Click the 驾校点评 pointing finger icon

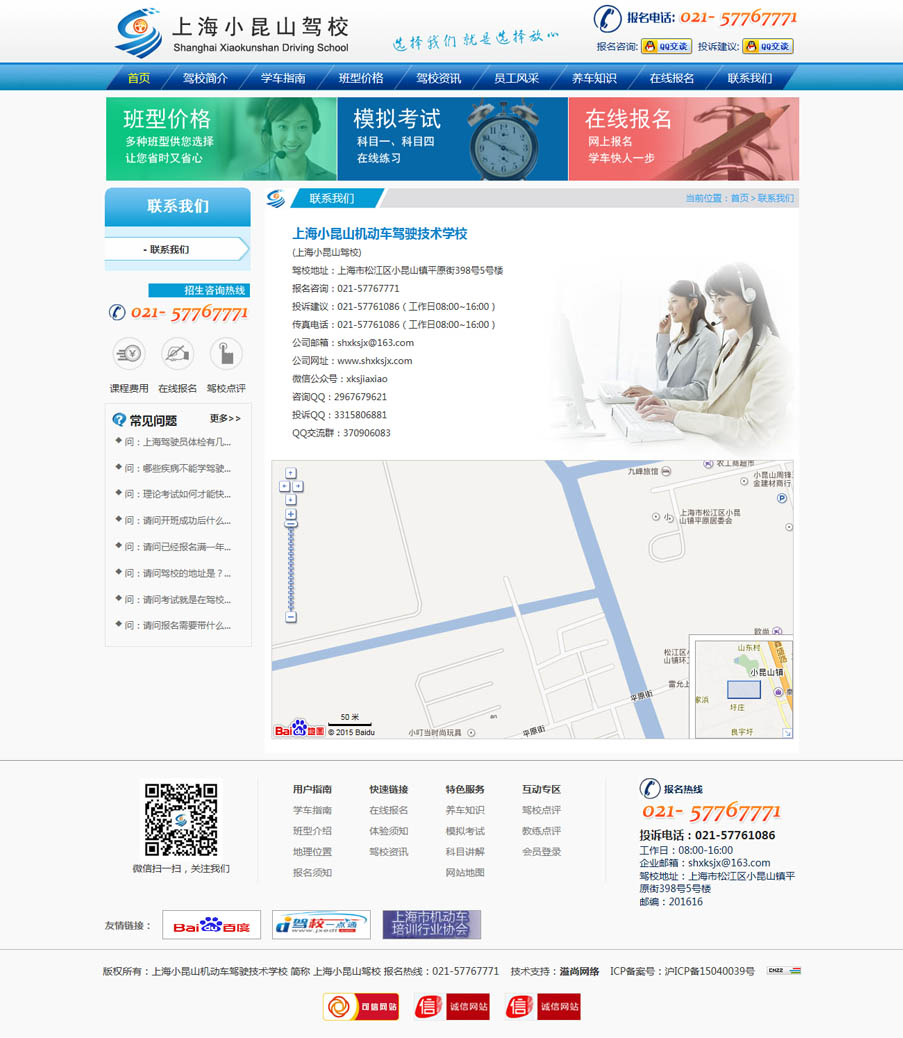click(x=226, y=353)
